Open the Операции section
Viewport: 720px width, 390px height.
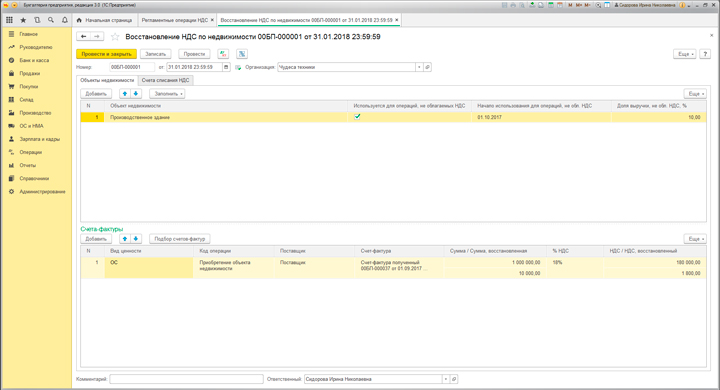pyautogui.click(x=30, y=152)
